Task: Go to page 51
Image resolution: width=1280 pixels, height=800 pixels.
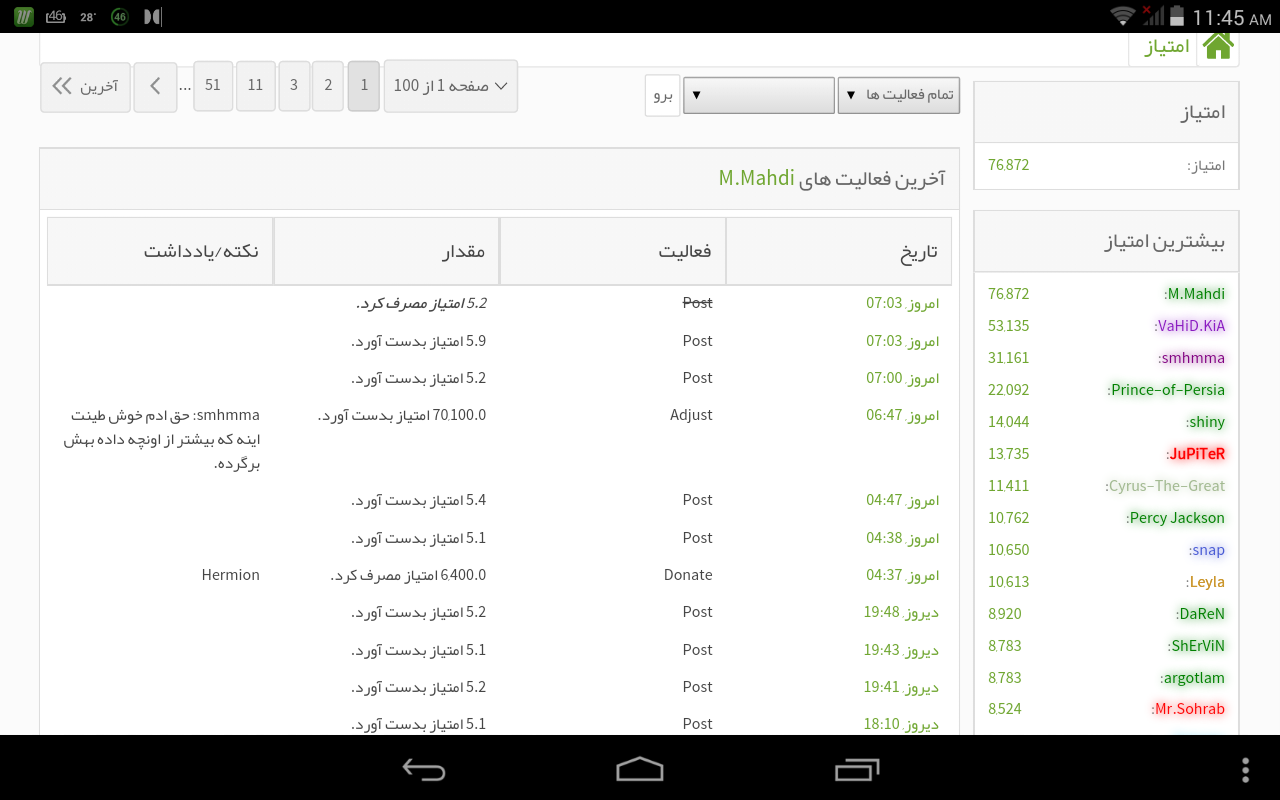Action: [213, 86]
